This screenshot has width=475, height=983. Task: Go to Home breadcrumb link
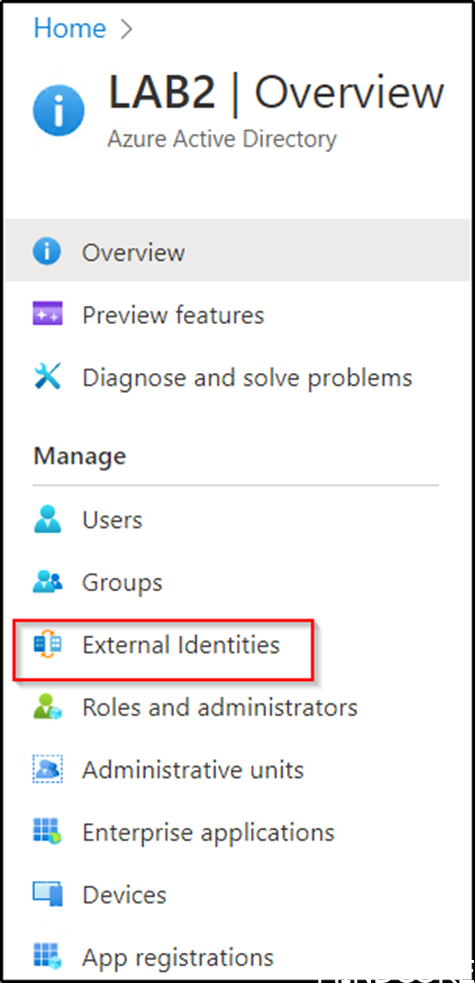[x=70, y=28]
